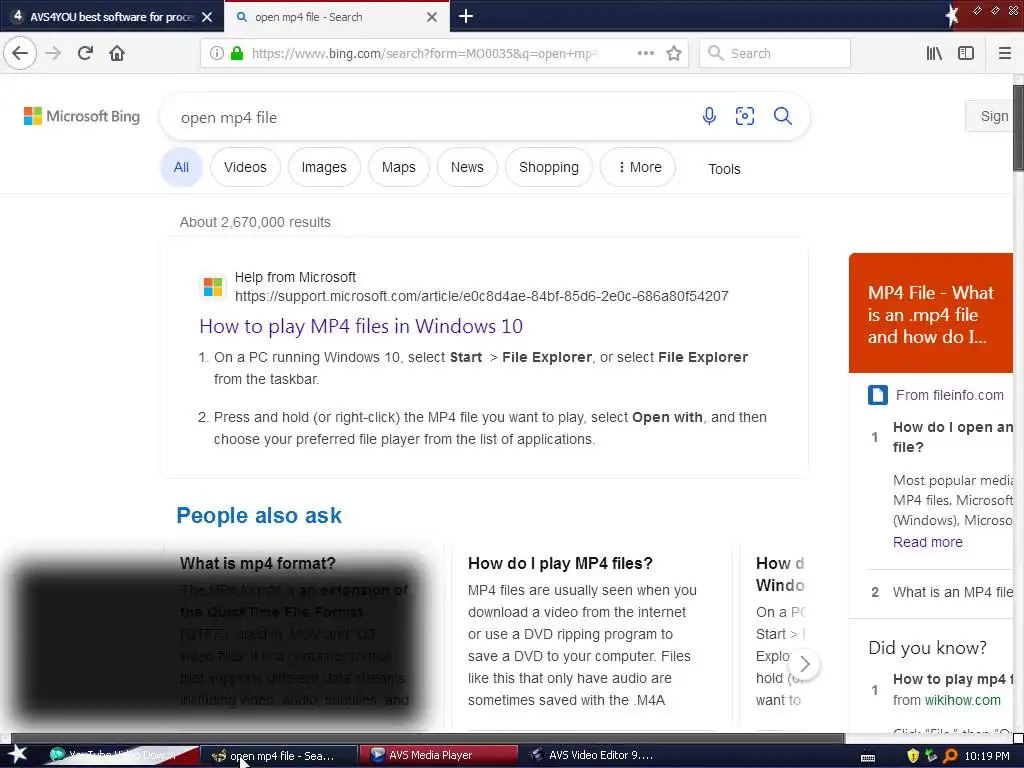This screenshot has width=1024, height=768.
Task: Switch to Videos results
Action: (x=245, y=167)
